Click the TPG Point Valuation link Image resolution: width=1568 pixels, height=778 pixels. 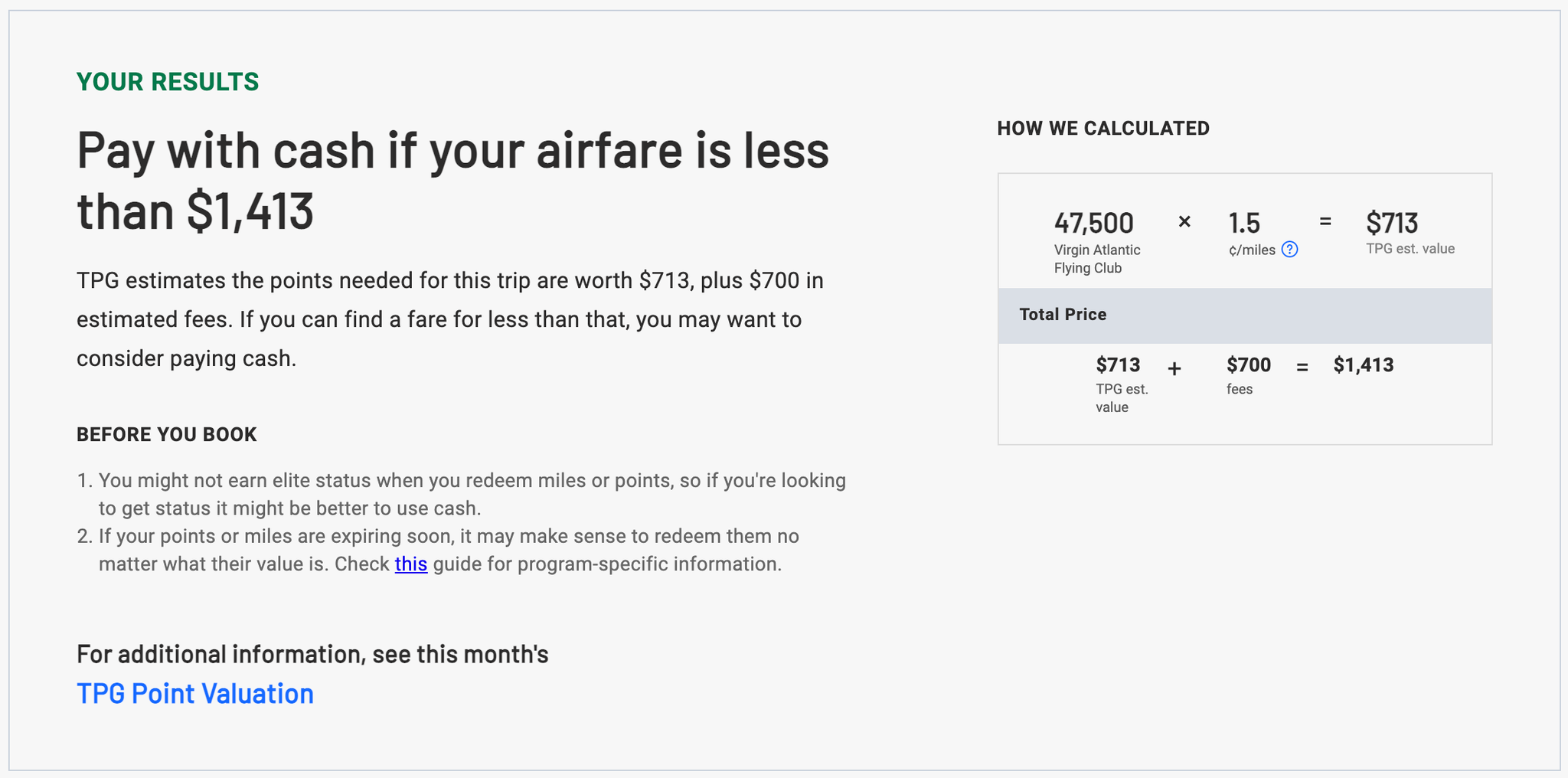[x=194, y=694]
